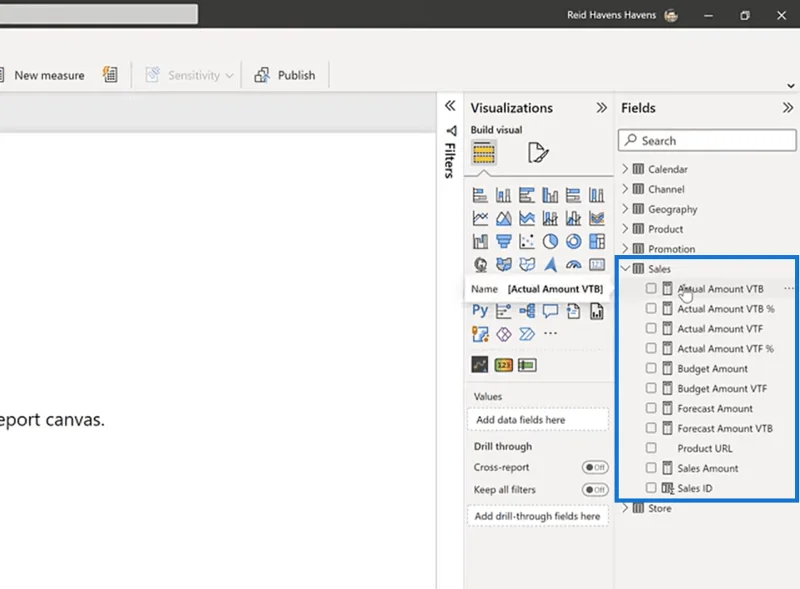Toggle the Keep all filters switch

click(595, 489)
